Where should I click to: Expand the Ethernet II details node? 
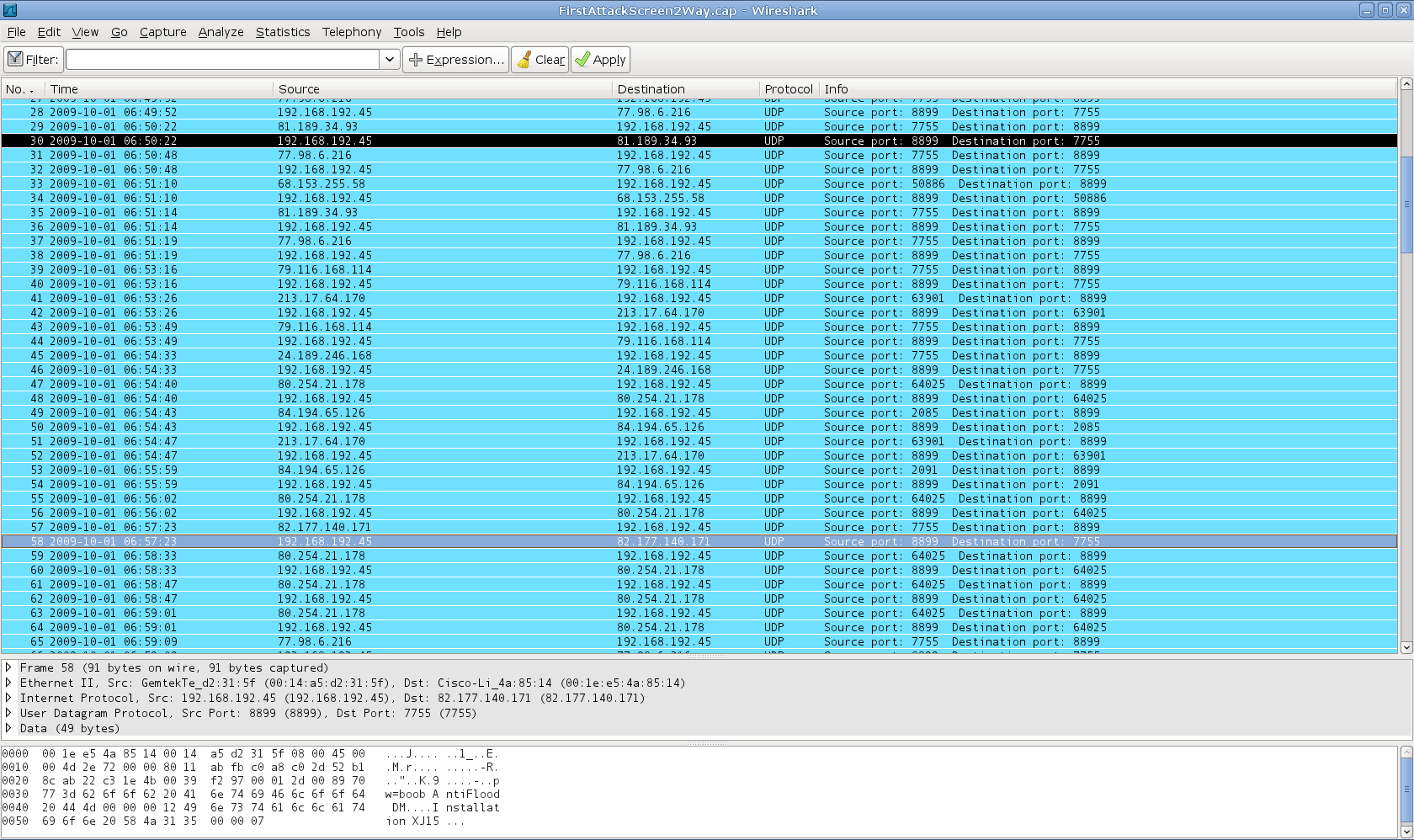tap(8, 683)
